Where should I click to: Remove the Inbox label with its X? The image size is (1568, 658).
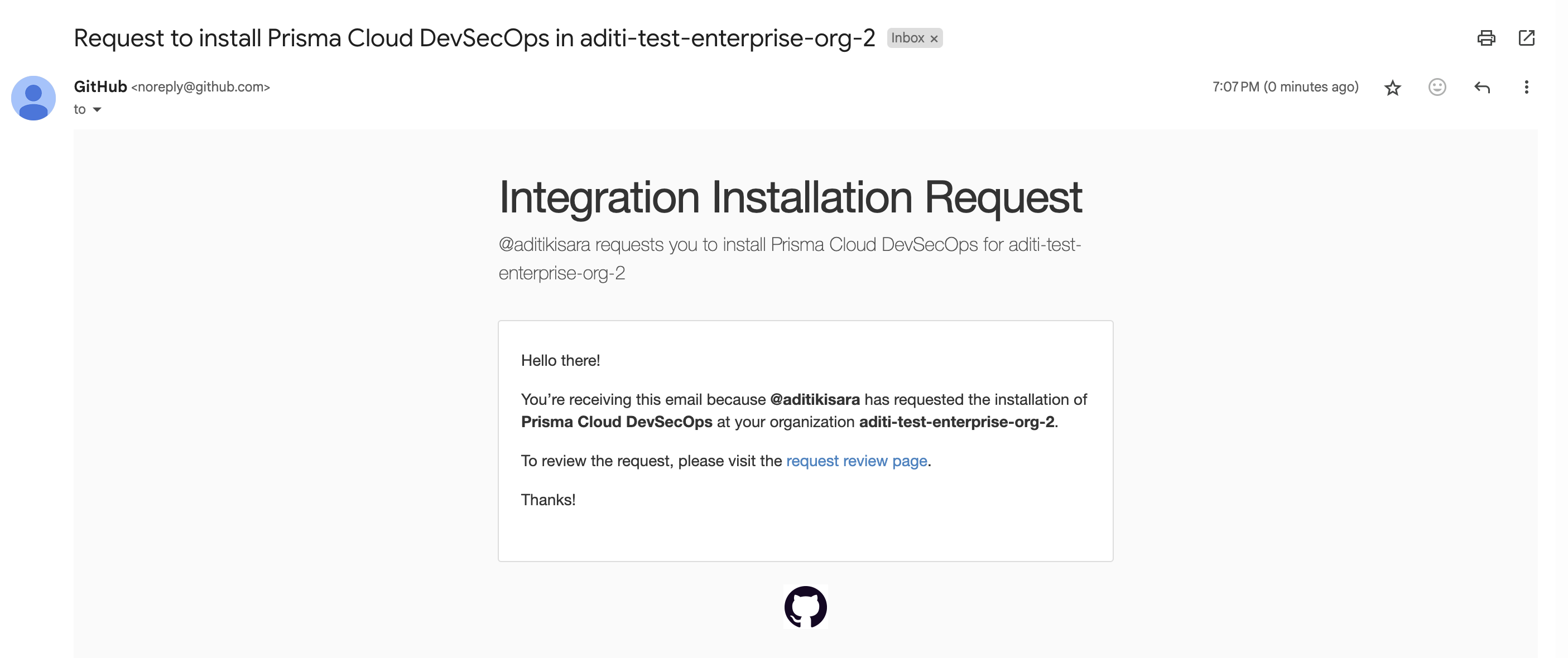coord(934,39)
